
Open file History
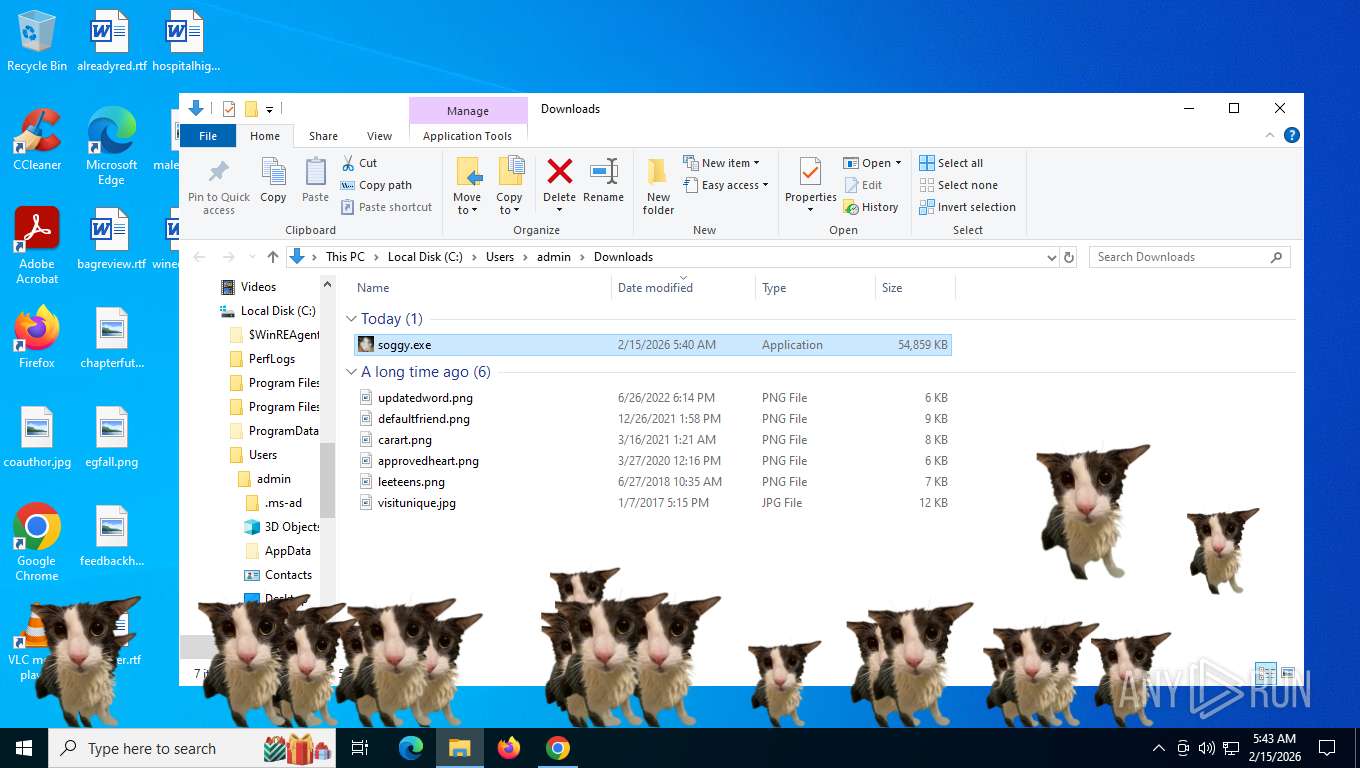coord(871,207)
